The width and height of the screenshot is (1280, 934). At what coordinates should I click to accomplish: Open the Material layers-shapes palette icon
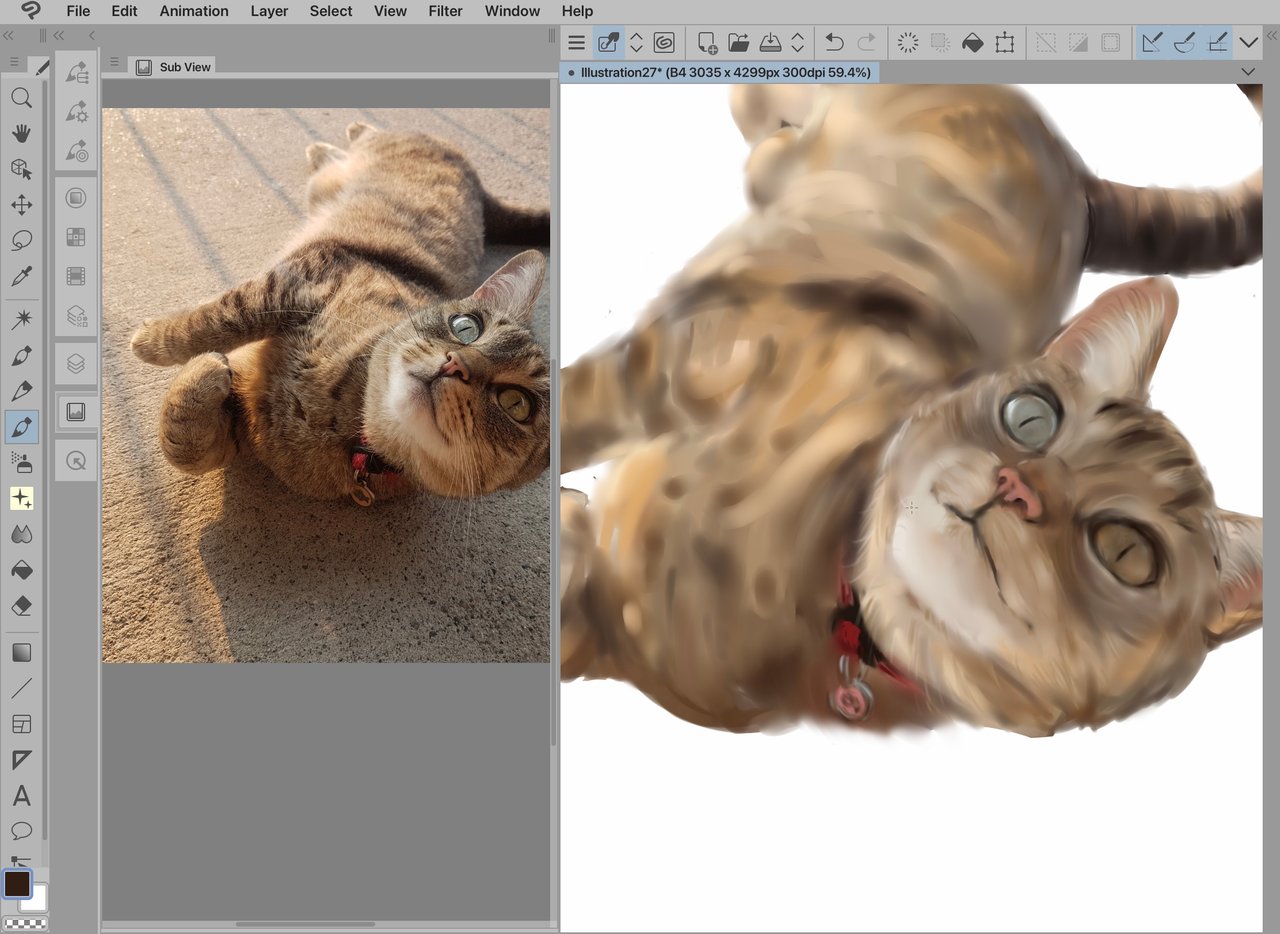(x=76, y=316)
